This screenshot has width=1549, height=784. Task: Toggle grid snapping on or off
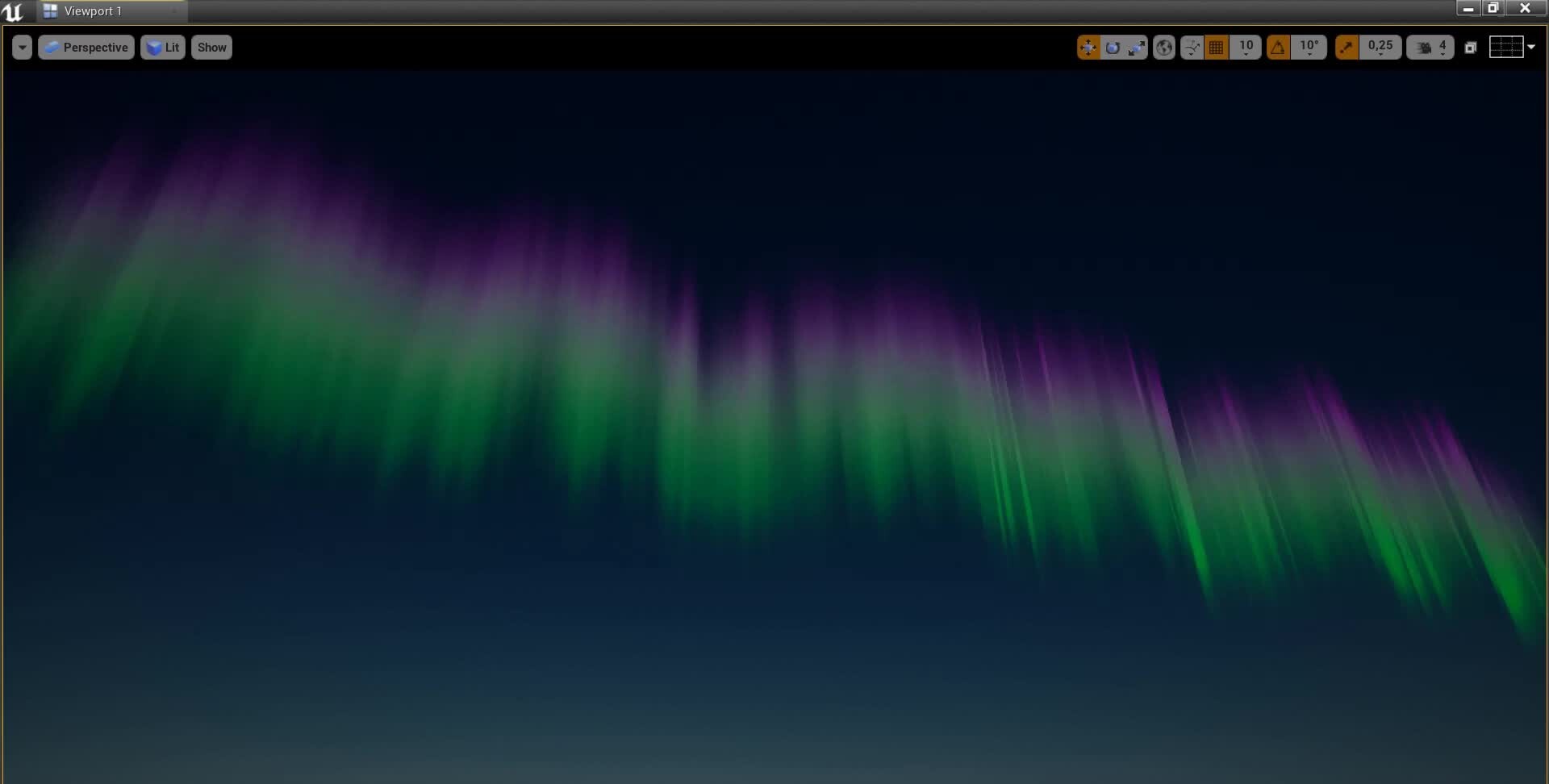1215,47
